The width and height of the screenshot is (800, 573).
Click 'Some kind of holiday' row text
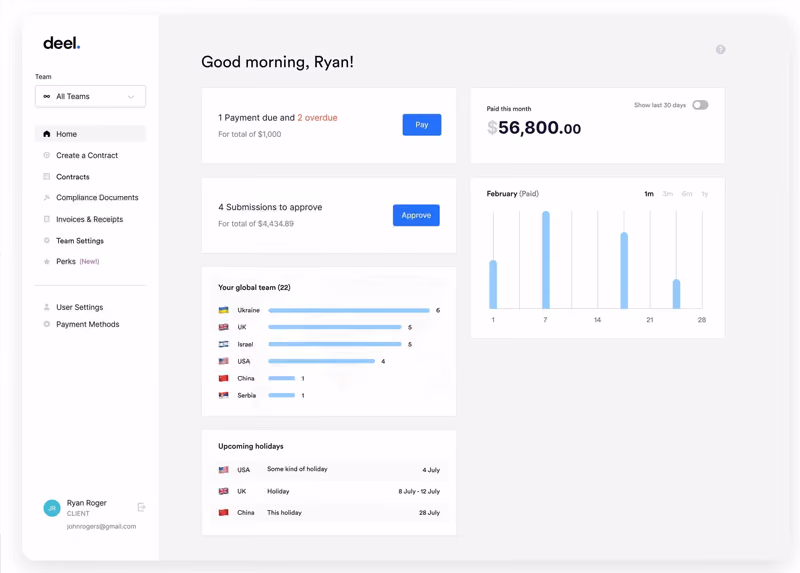coord(297,469)
